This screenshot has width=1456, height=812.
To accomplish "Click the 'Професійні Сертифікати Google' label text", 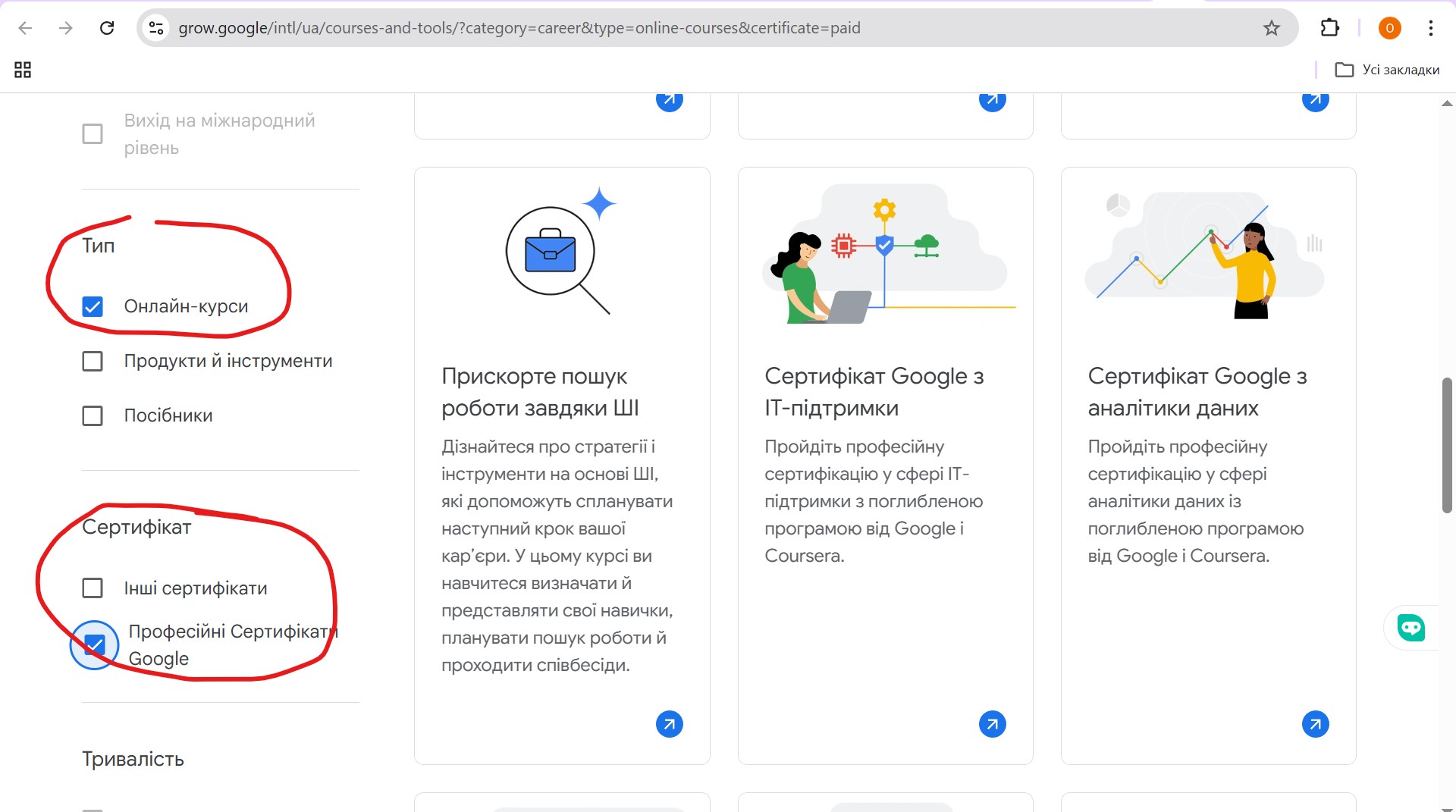I will [x=233, y=645].
